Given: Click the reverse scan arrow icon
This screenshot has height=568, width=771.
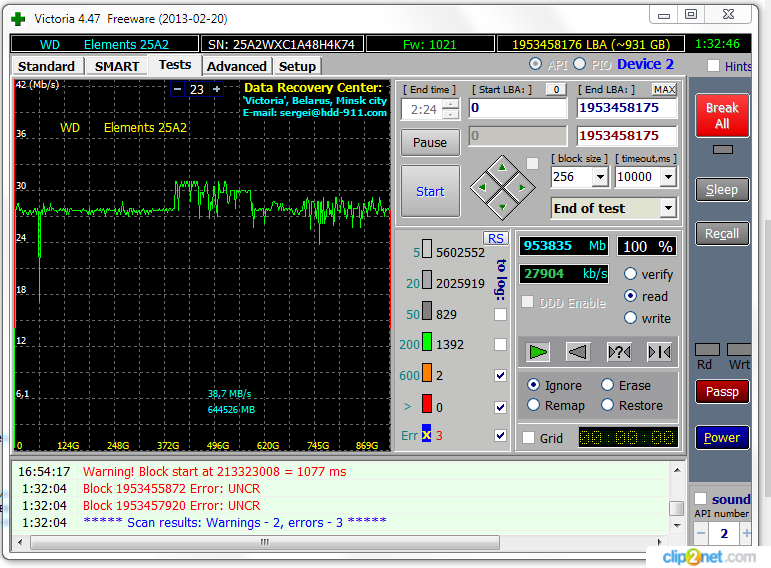Looking at the screenshot, I should 577,352.
